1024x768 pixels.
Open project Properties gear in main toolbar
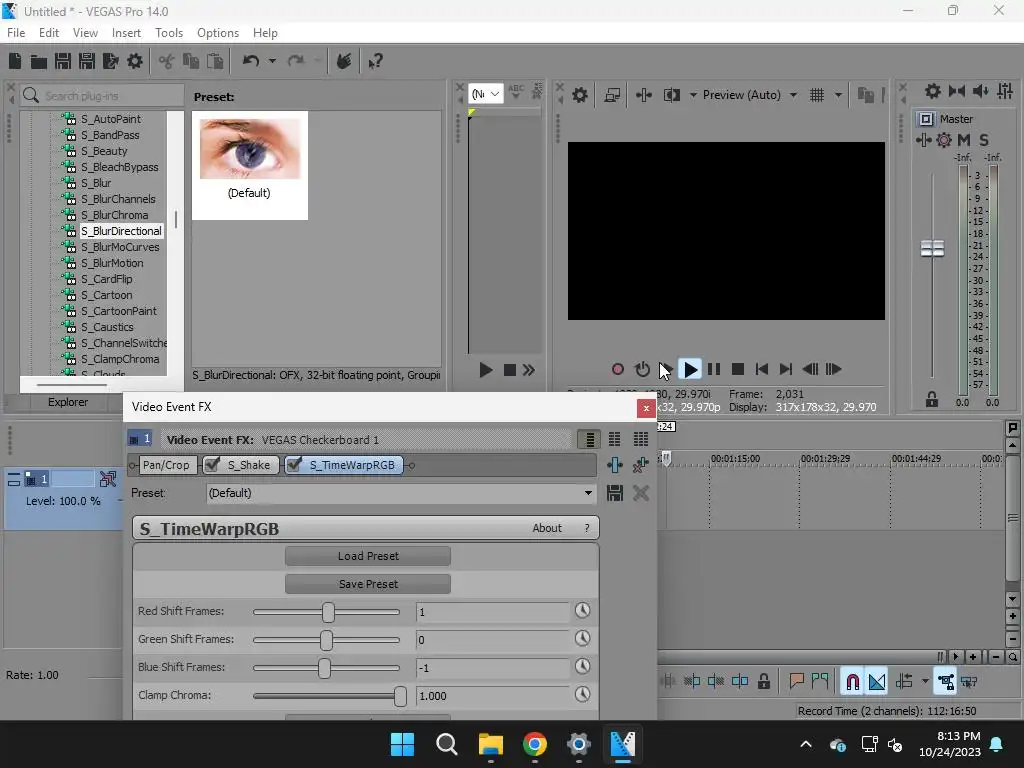click(135, 61)
